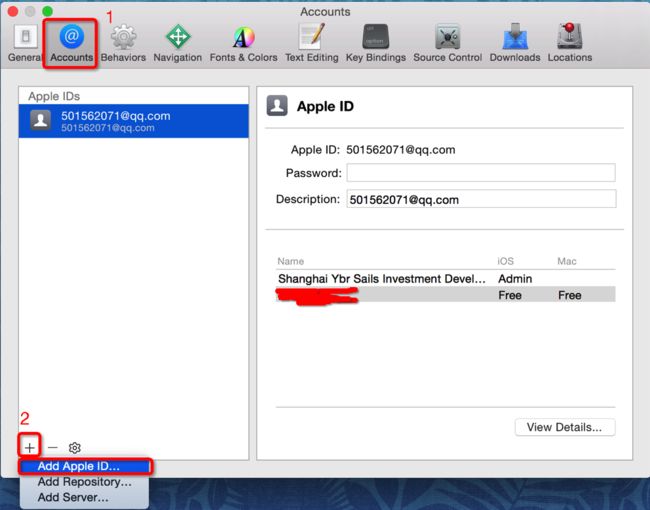Image resolution: width=650 pixels, height=510 pixels.
Task: Open the Downloads preferences pane
Action: click(x=515, y=43)
